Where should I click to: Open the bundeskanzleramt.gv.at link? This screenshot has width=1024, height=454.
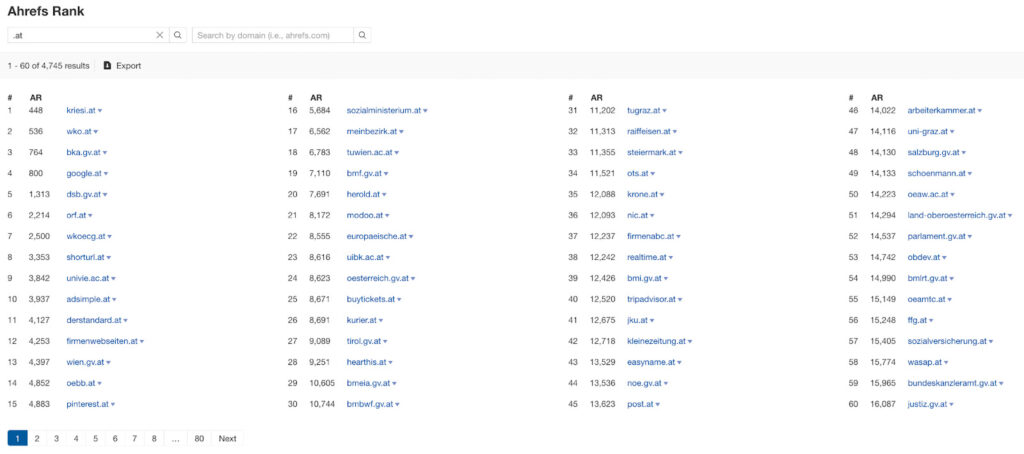(x=952, y=383)
